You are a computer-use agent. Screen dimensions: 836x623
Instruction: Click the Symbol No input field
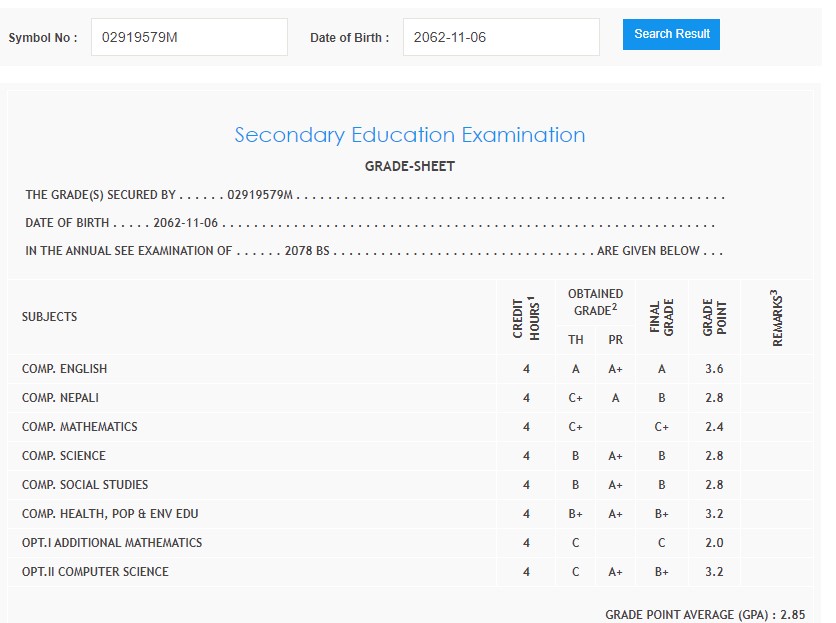click(x=188, y=37)
